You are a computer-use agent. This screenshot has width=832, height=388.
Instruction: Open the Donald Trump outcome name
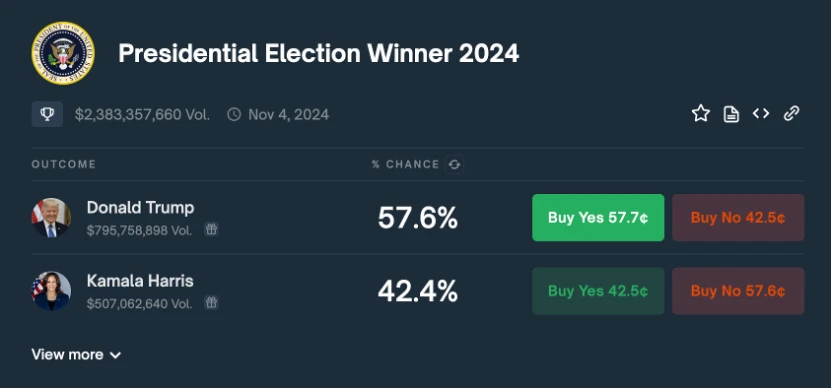(141, 208)
